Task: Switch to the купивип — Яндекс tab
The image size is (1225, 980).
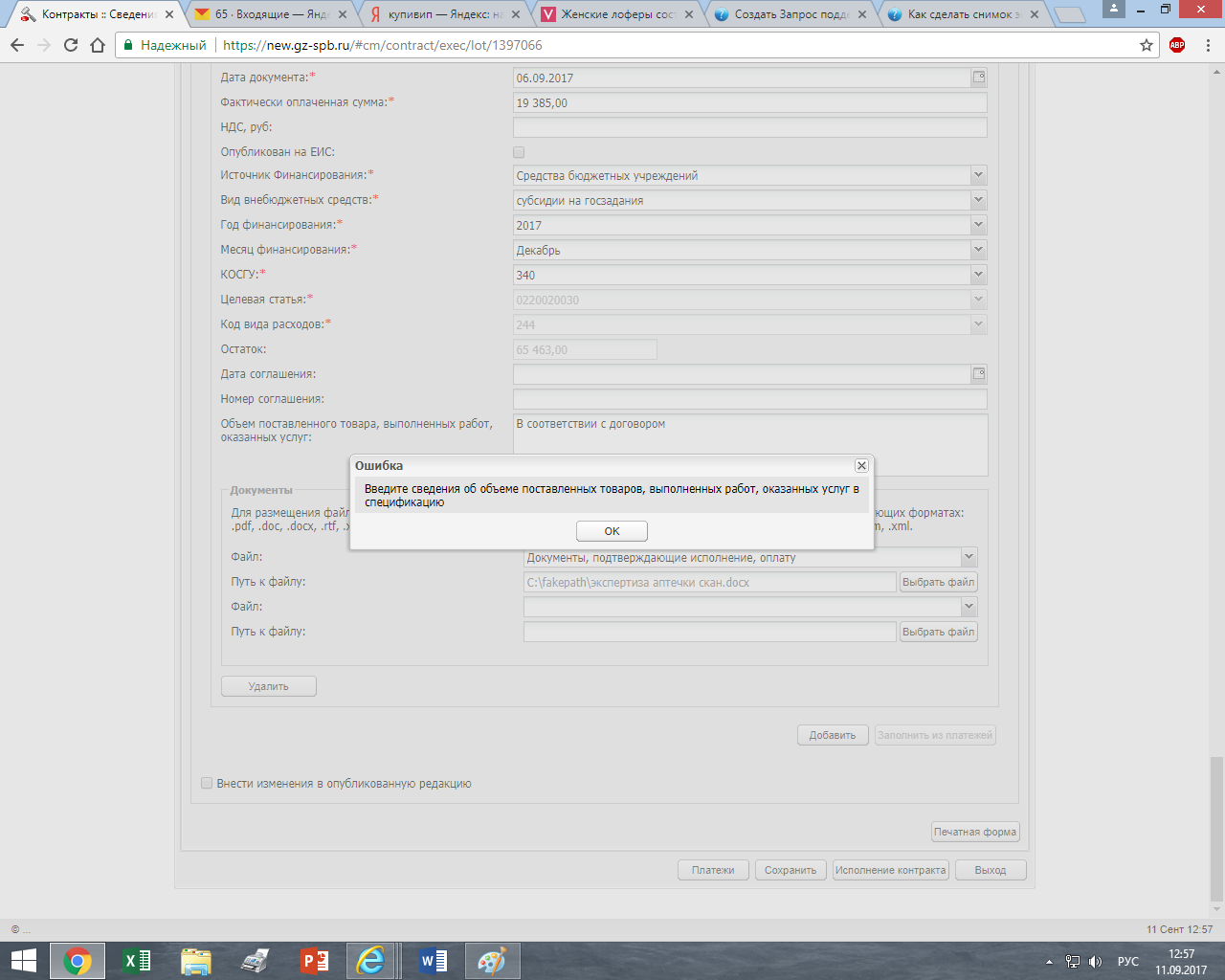Action: (x=444, y=14)
